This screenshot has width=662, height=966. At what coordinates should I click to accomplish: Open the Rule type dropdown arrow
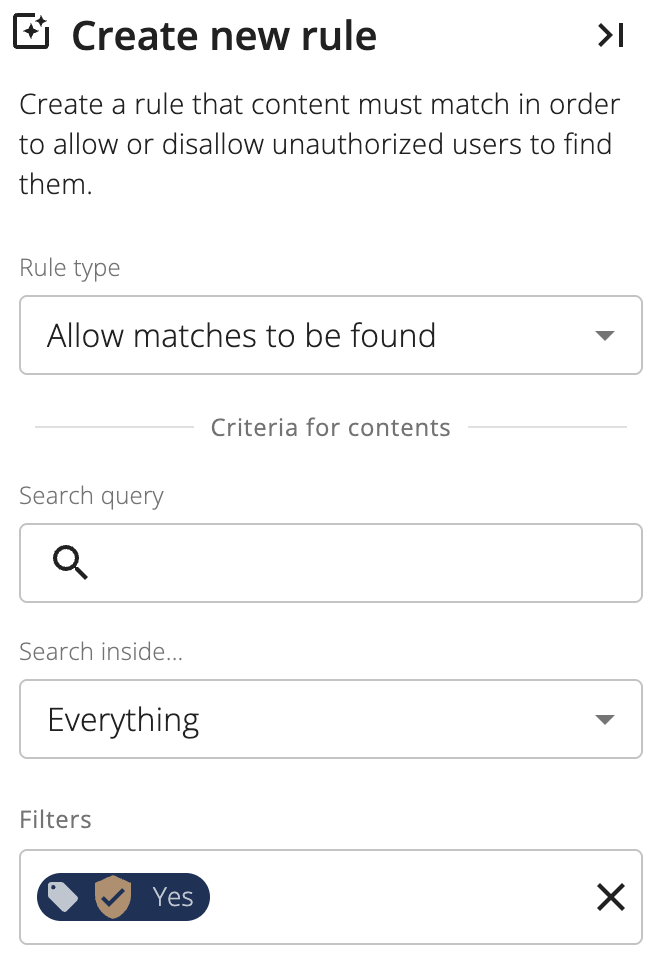pos(605,336)
